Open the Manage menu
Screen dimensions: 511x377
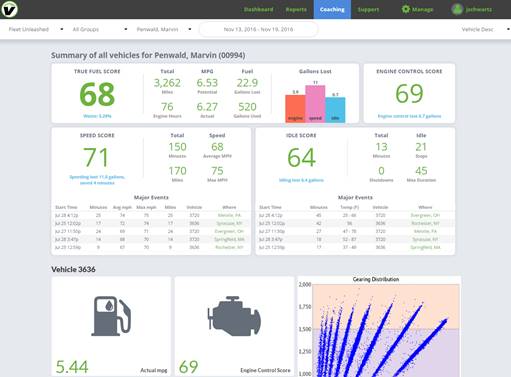[417, 9]
